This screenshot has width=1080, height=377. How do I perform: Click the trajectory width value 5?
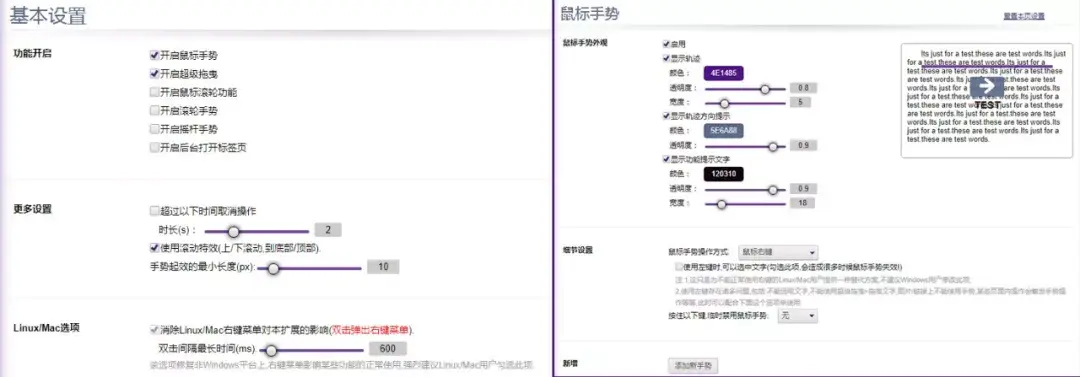pos(800,103)
